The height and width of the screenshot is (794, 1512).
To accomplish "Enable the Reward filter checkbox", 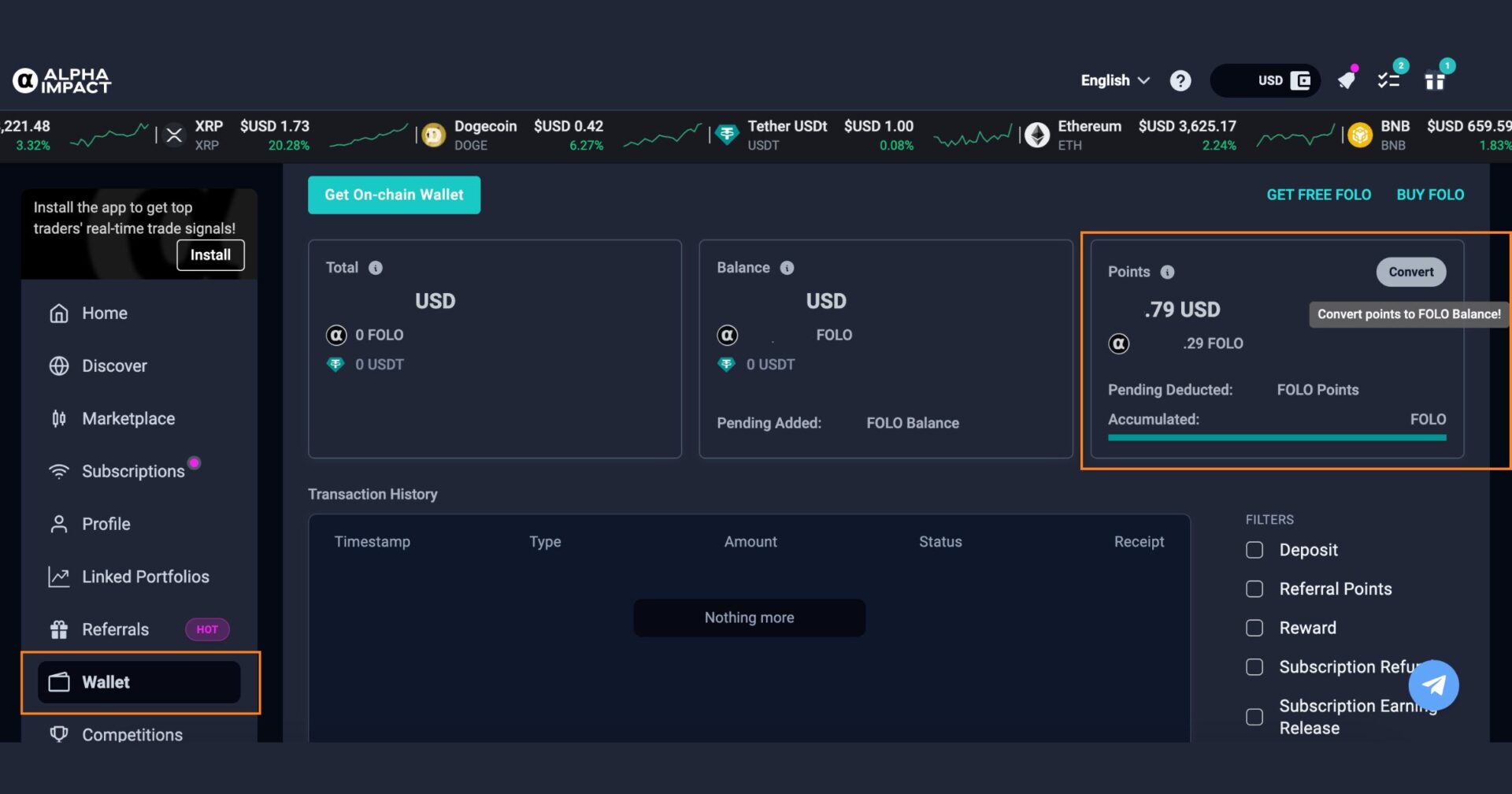I will point(1254,628).
